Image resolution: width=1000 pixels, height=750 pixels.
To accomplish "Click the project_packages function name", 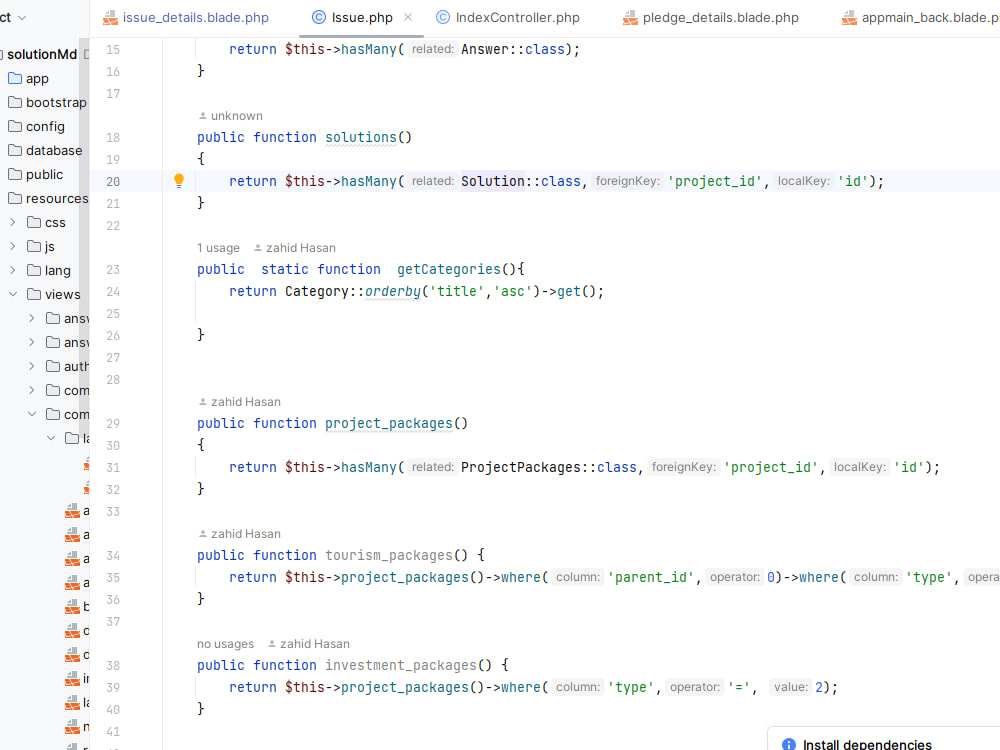I will point(389,423).
